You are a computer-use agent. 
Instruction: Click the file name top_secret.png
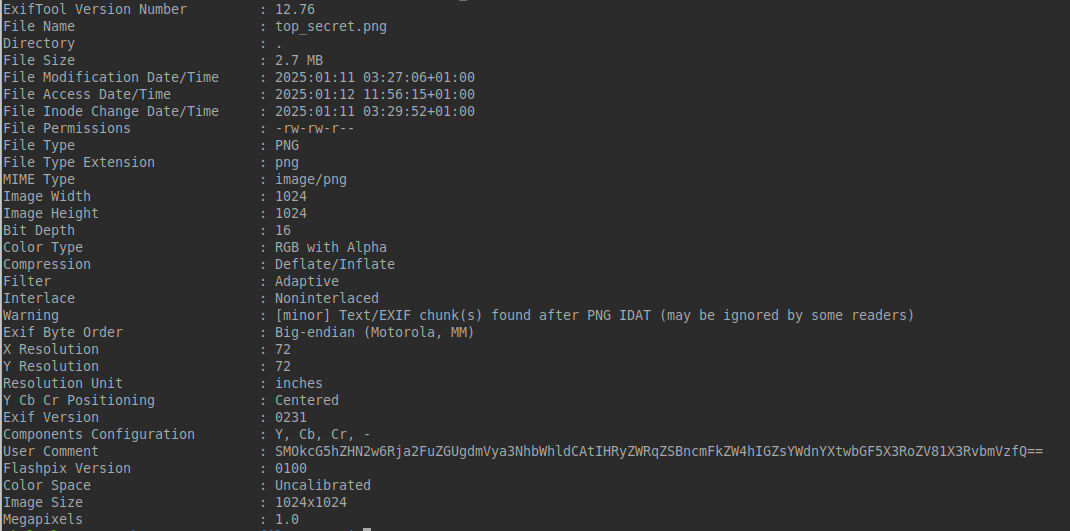(330, 26)
